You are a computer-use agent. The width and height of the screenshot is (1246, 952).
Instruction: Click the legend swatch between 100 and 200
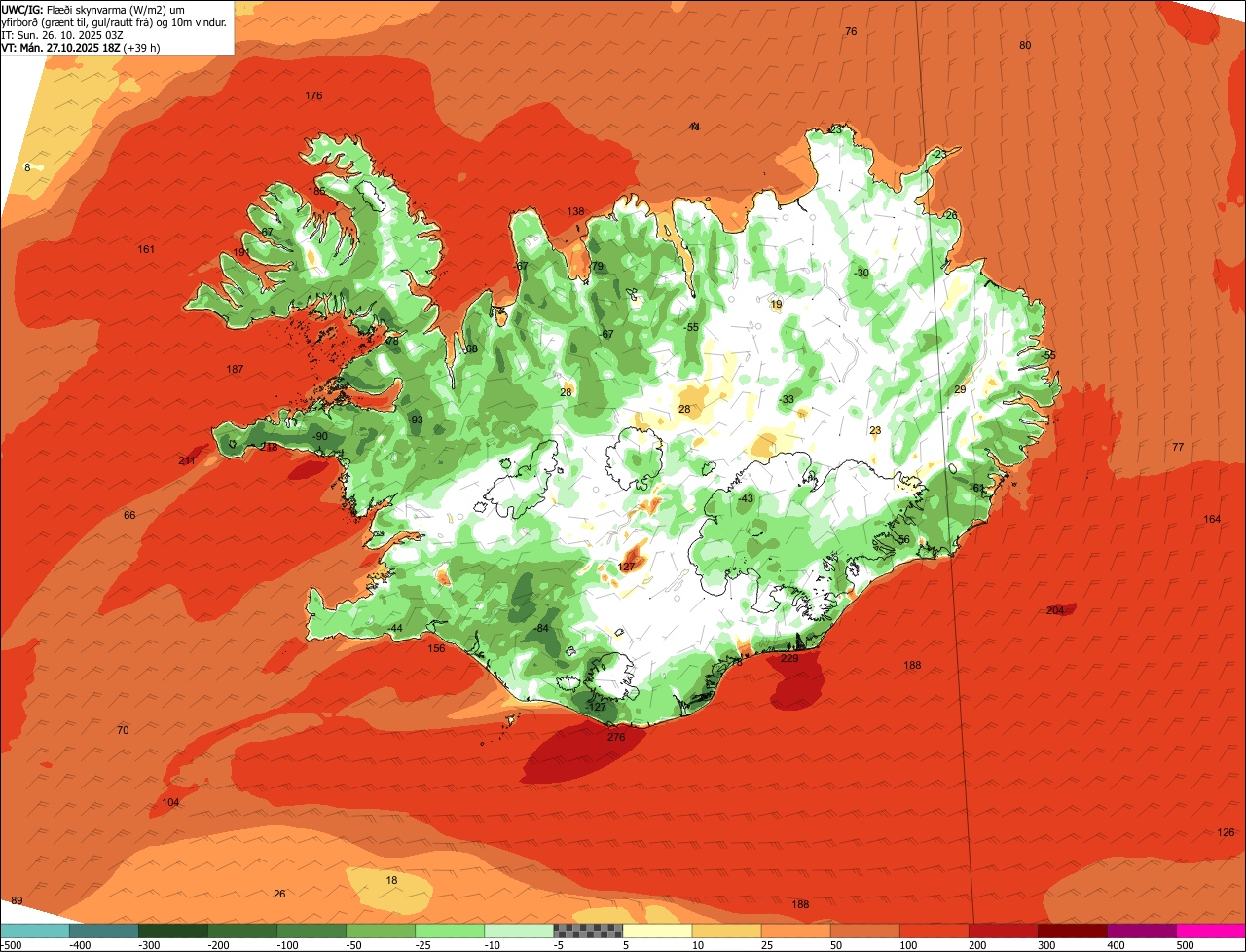pyautogui.click(x=933, y=931)
